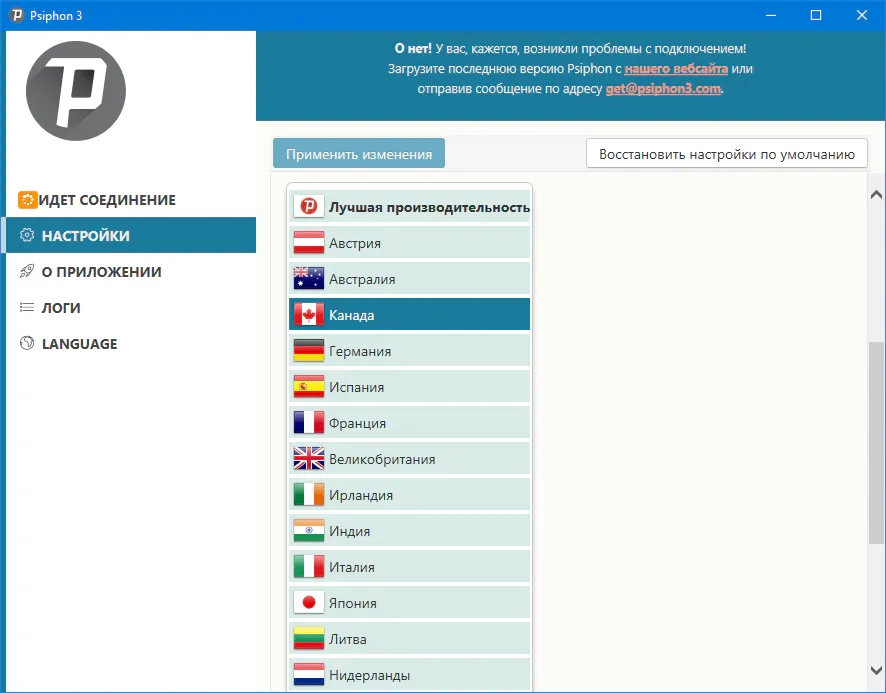Click the gear icon beside НАСТРОЙКИ
This screenshot has width=886, height=693.
click(x=27, y=235)
